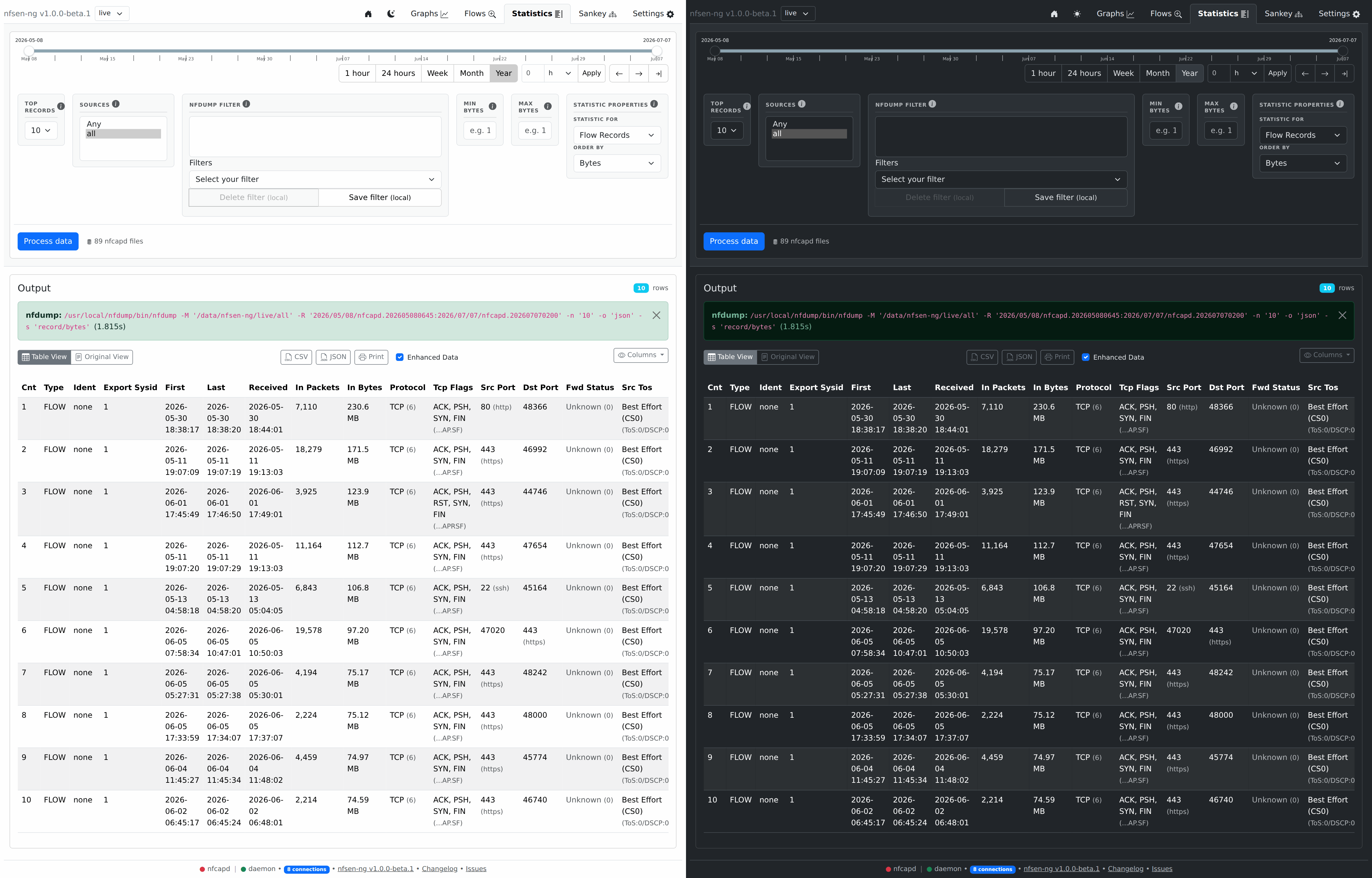Open the Issues link in dark panel footer
This screenshot has height=878, width=1372.
pyautogui.click(x=1162, y=869)
